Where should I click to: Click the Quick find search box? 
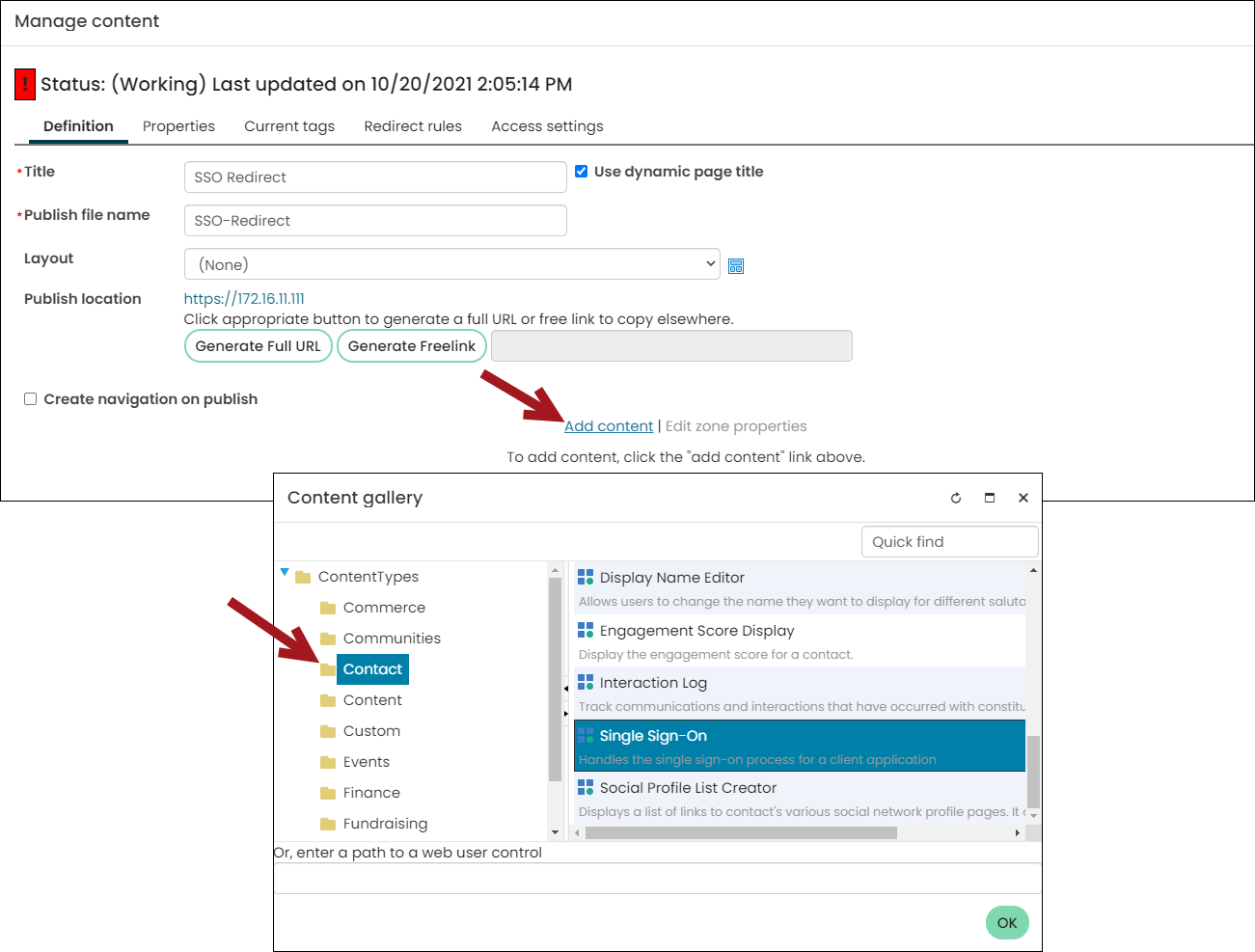(950, 542)
